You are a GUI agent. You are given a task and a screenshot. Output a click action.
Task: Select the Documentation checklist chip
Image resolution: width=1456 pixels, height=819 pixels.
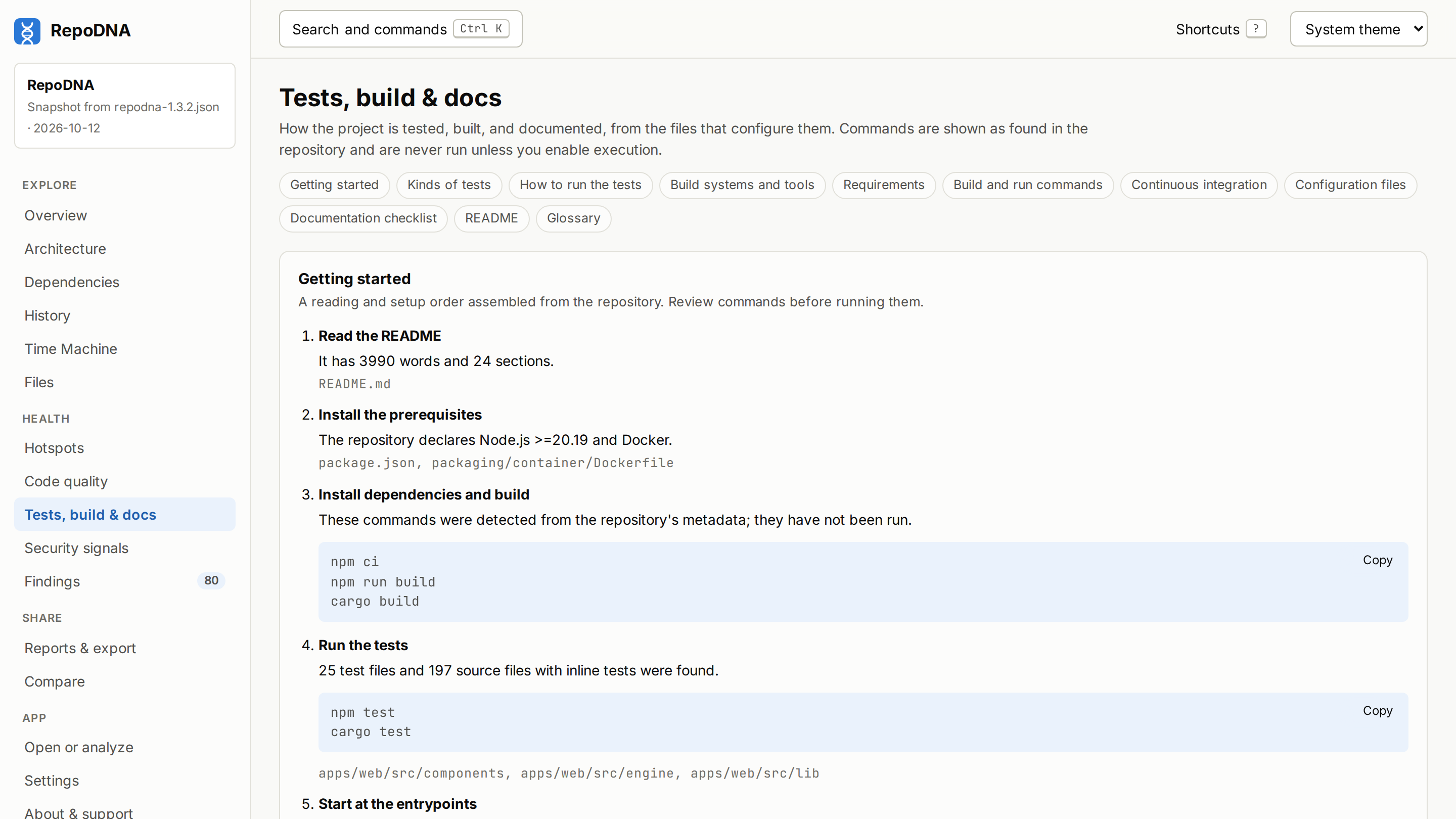point(363,218)
